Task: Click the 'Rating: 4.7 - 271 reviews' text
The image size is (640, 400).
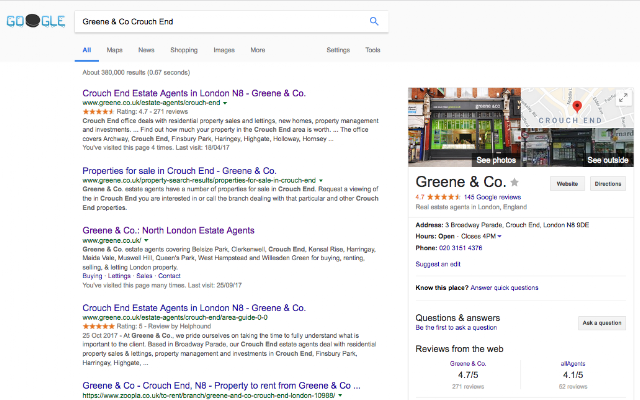Action: click(x=152, y=112)
